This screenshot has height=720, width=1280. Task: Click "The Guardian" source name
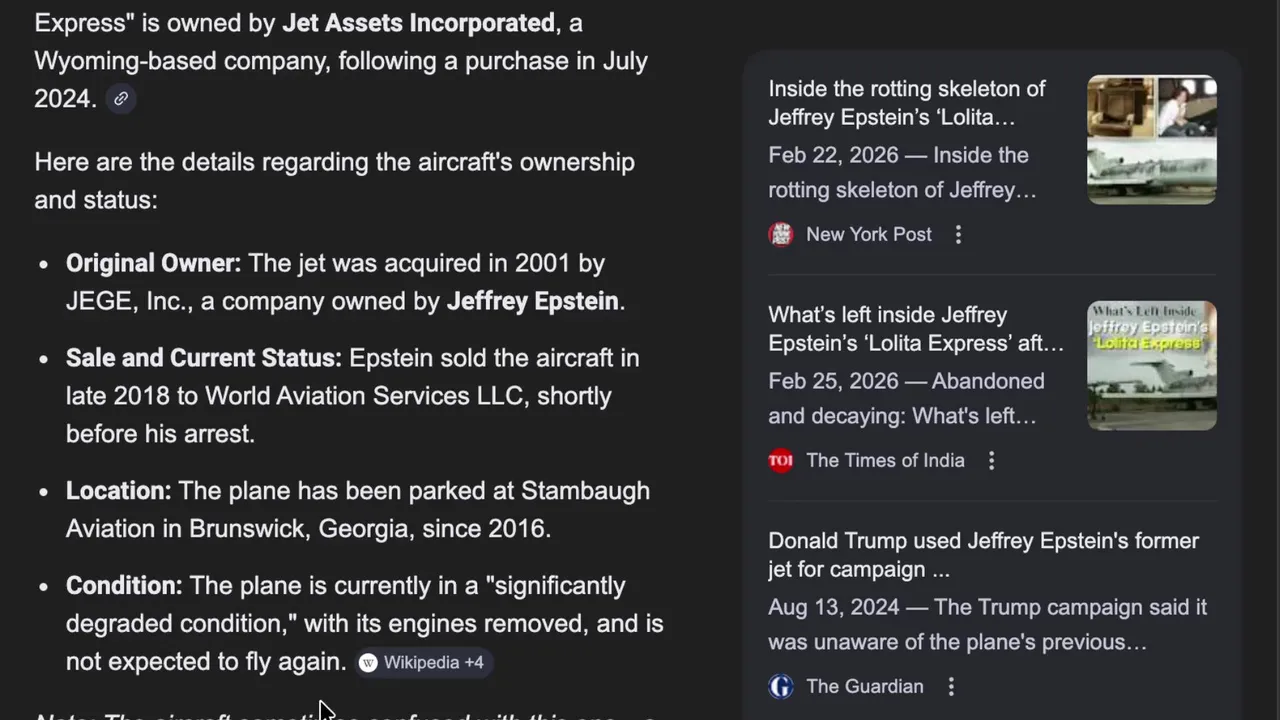click(864, 686)
